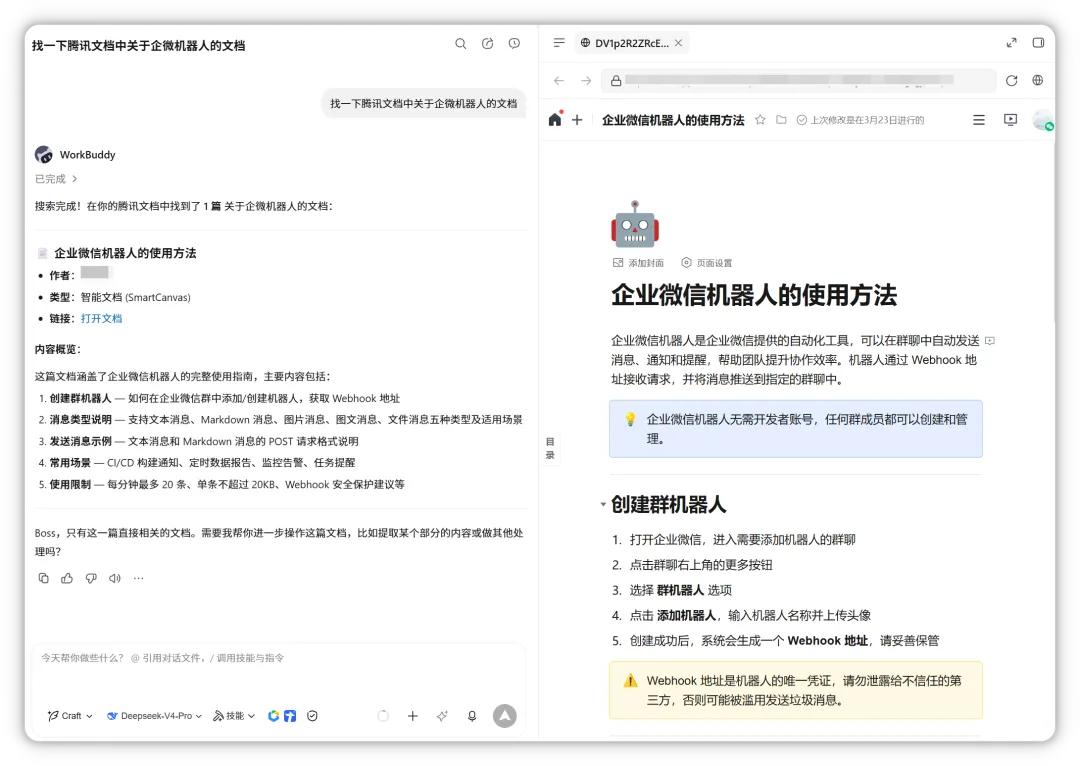Give the response a thumbs down
The width and height of the screenshot is (1080, 766).
click(x=91, y=578)
